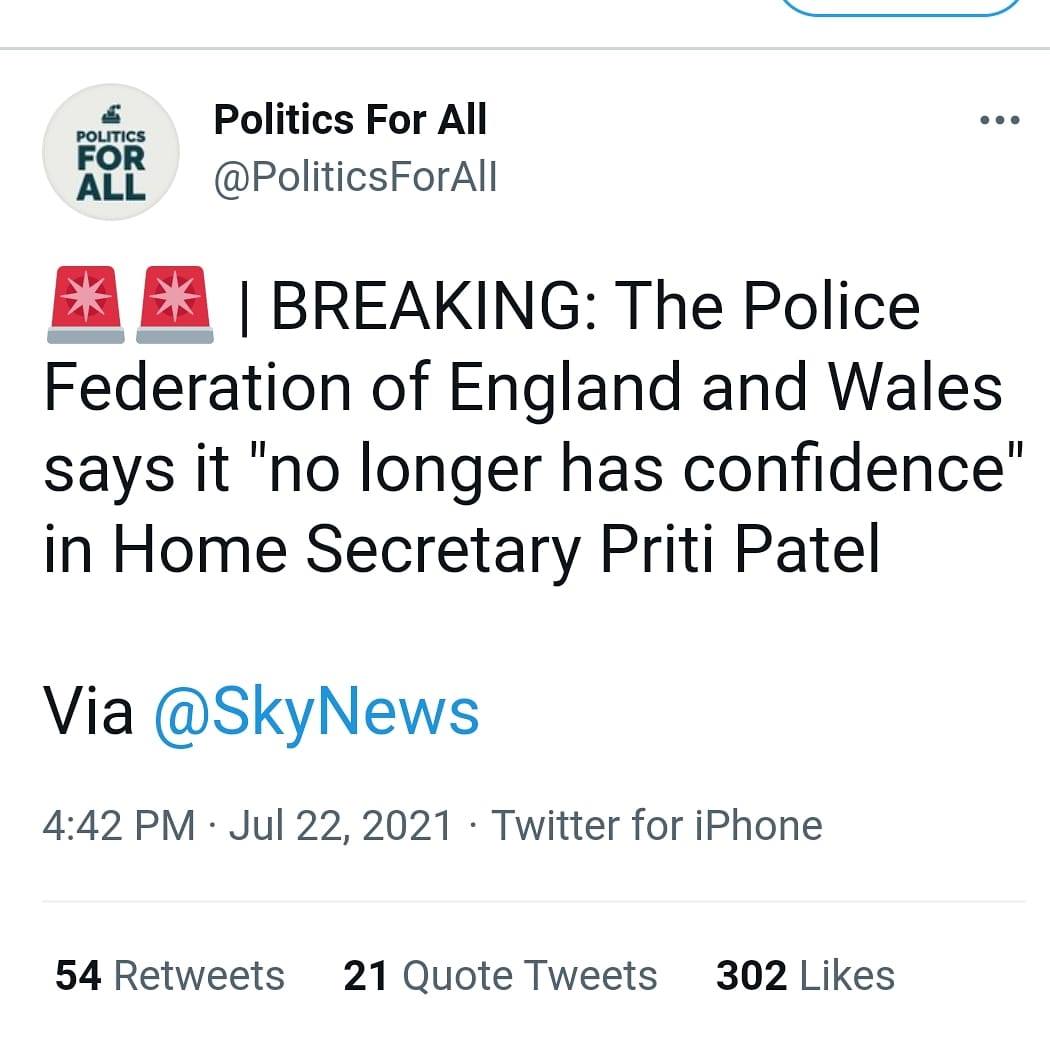Open the 21 Quote Tweets list
This screenshot has height=1050, width=1050.
click(500, 975)
